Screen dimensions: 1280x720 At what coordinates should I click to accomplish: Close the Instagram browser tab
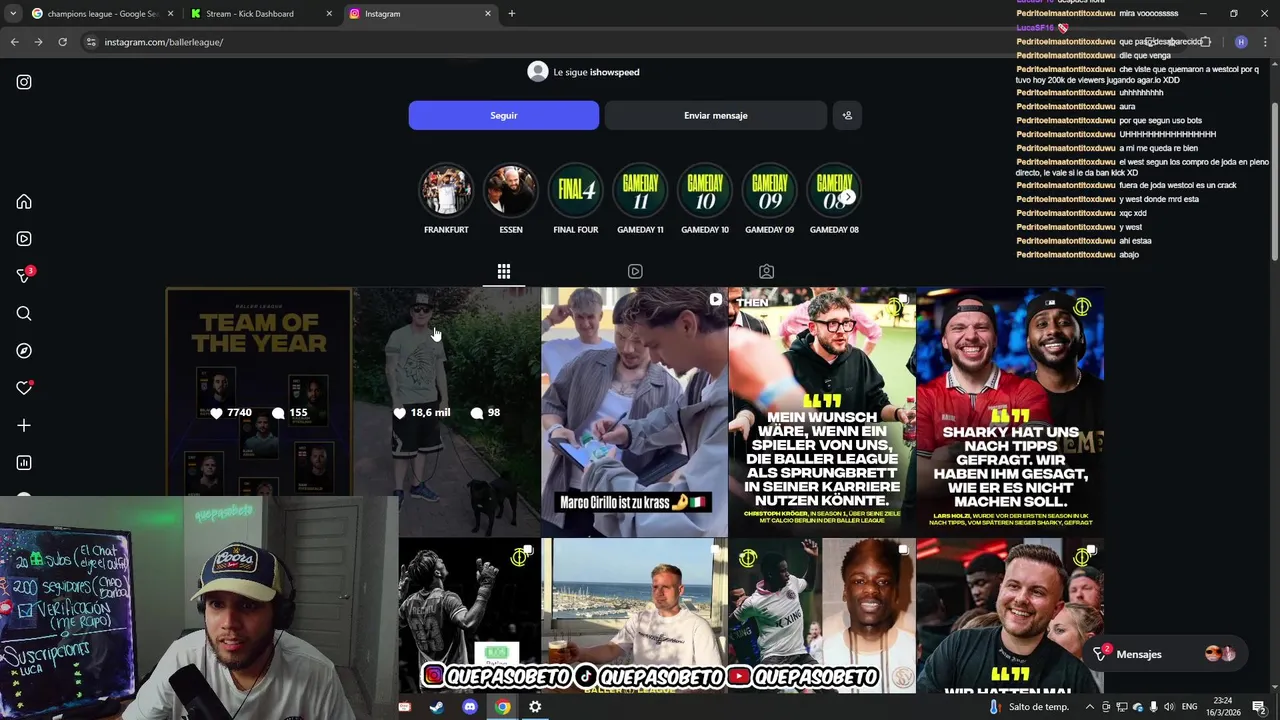(488, 14)
